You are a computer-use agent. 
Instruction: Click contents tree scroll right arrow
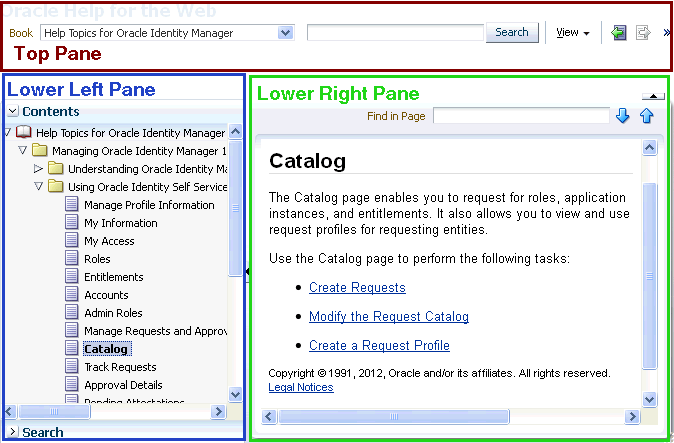pyautogui.click(x=218, y=412)
